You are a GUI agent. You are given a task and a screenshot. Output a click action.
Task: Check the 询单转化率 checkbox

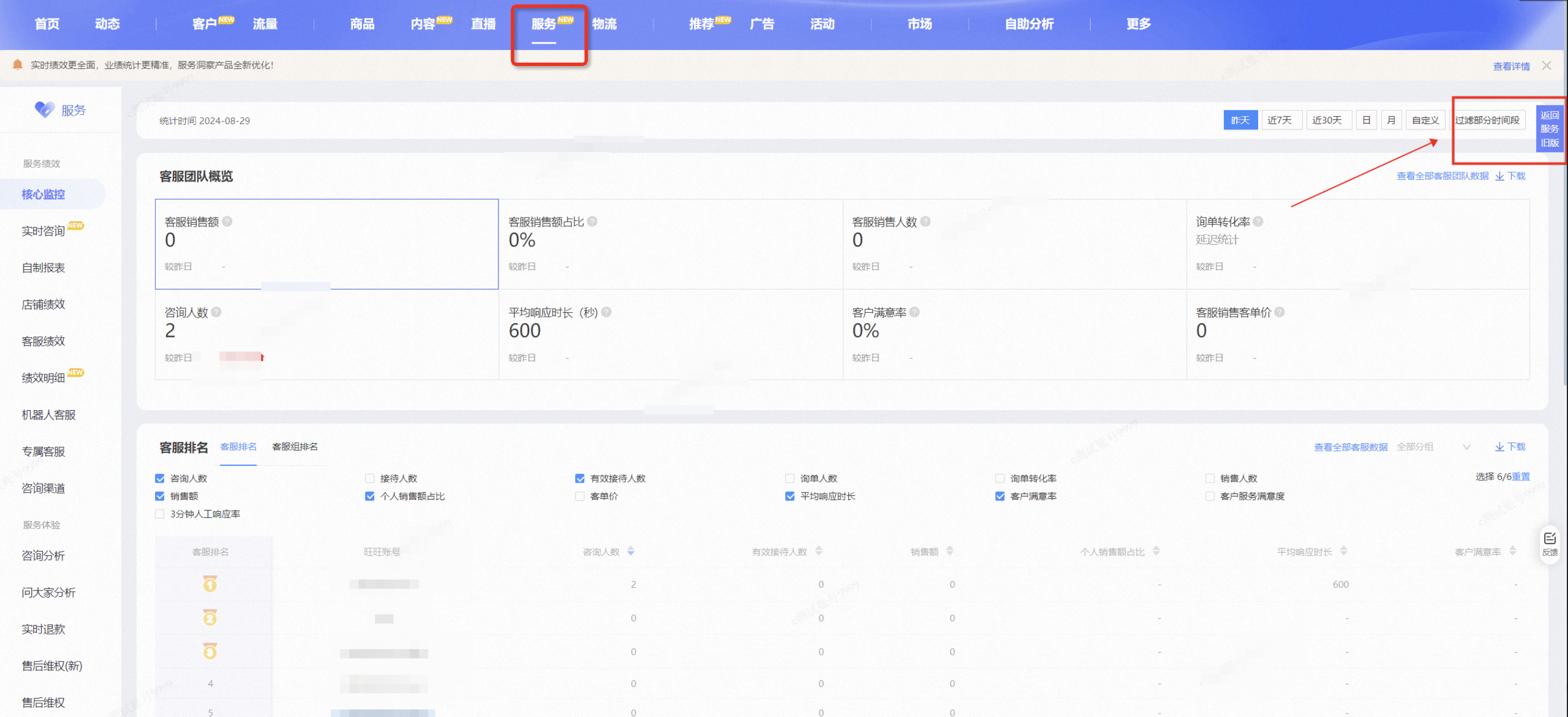(x=999, y=479)
